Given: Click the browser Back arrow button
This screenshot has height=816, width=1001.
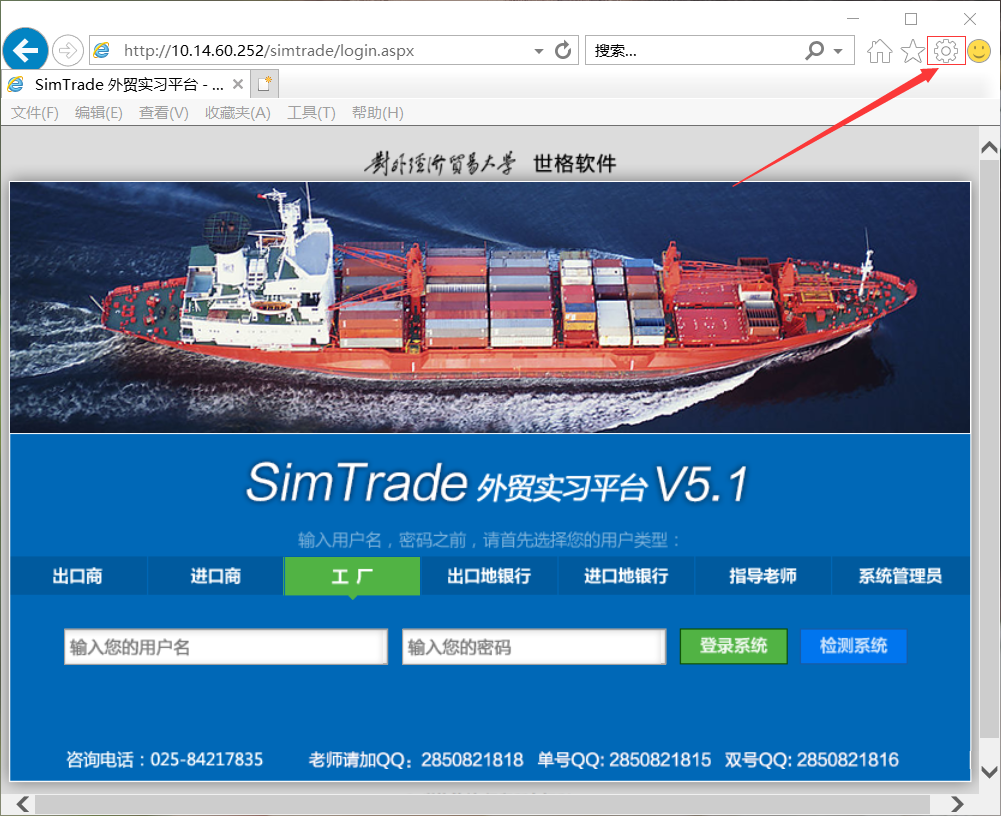Looking at the screenshot, I should coord(26,50).
